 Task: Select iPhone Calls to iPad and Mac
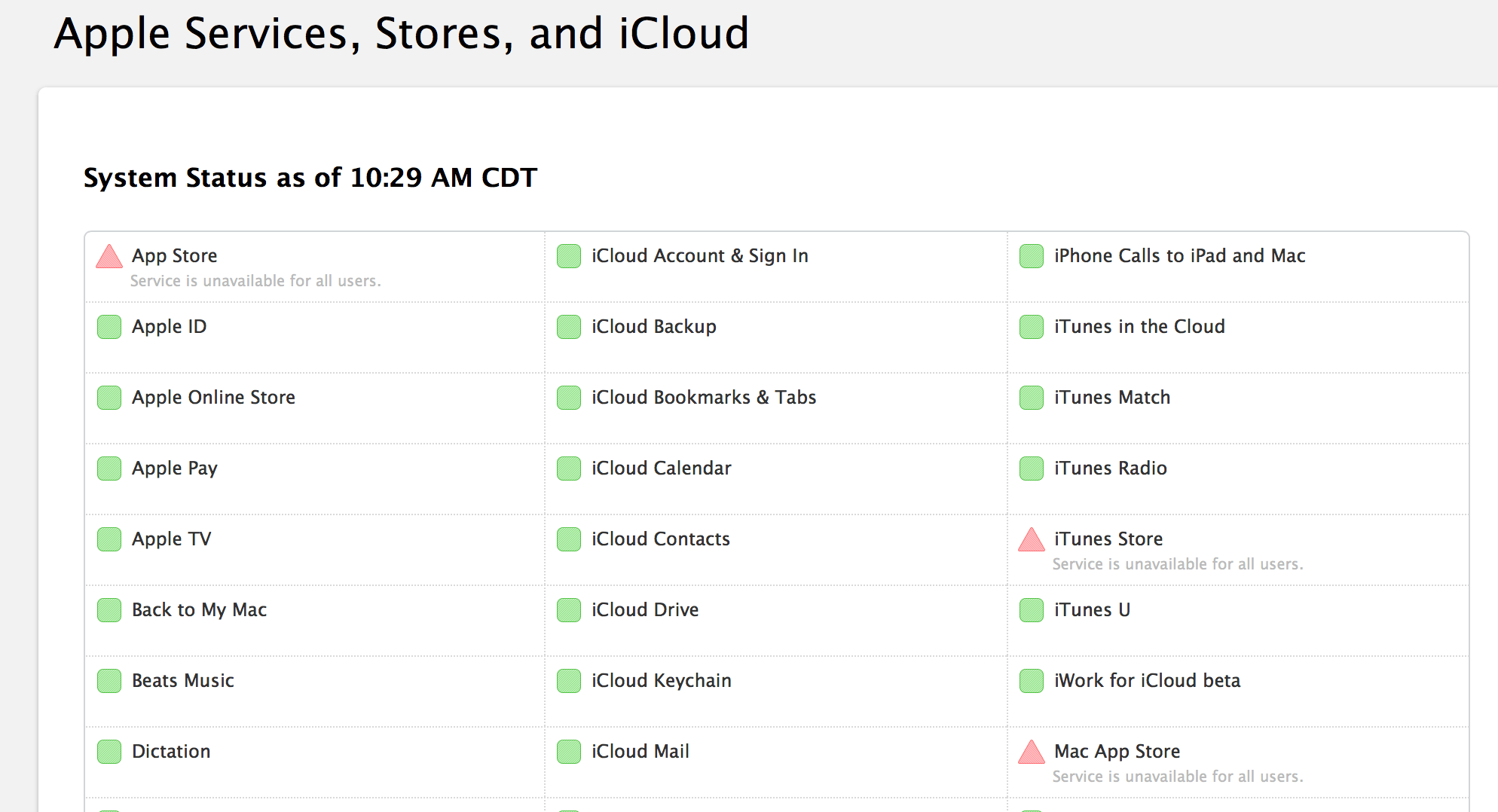1179,256
